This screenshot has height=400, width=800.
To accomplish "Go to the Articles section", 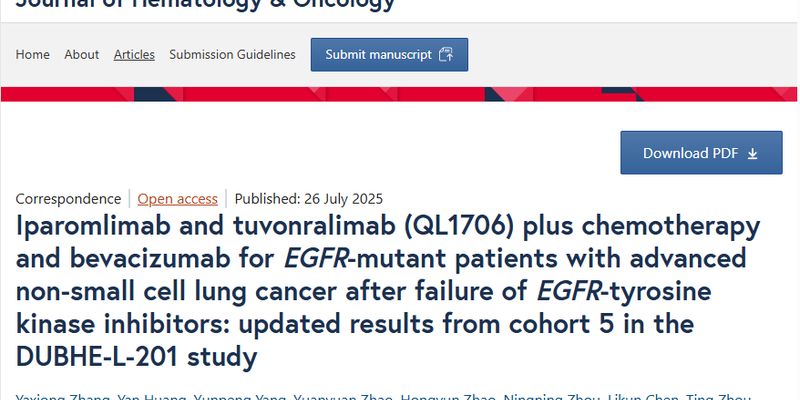I will pyautogui.click(x=134, y=54).
